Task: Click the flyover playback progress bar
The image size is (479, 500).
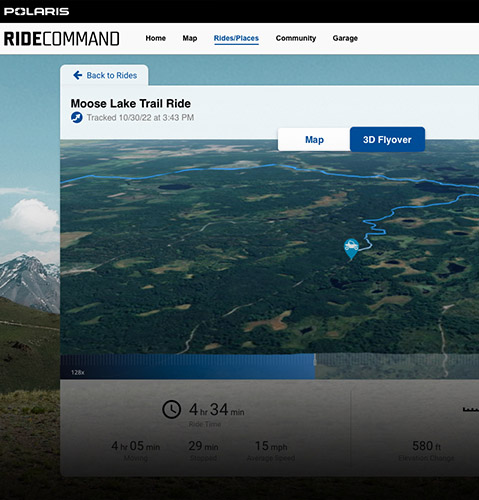Action: [x=269, y=366]
